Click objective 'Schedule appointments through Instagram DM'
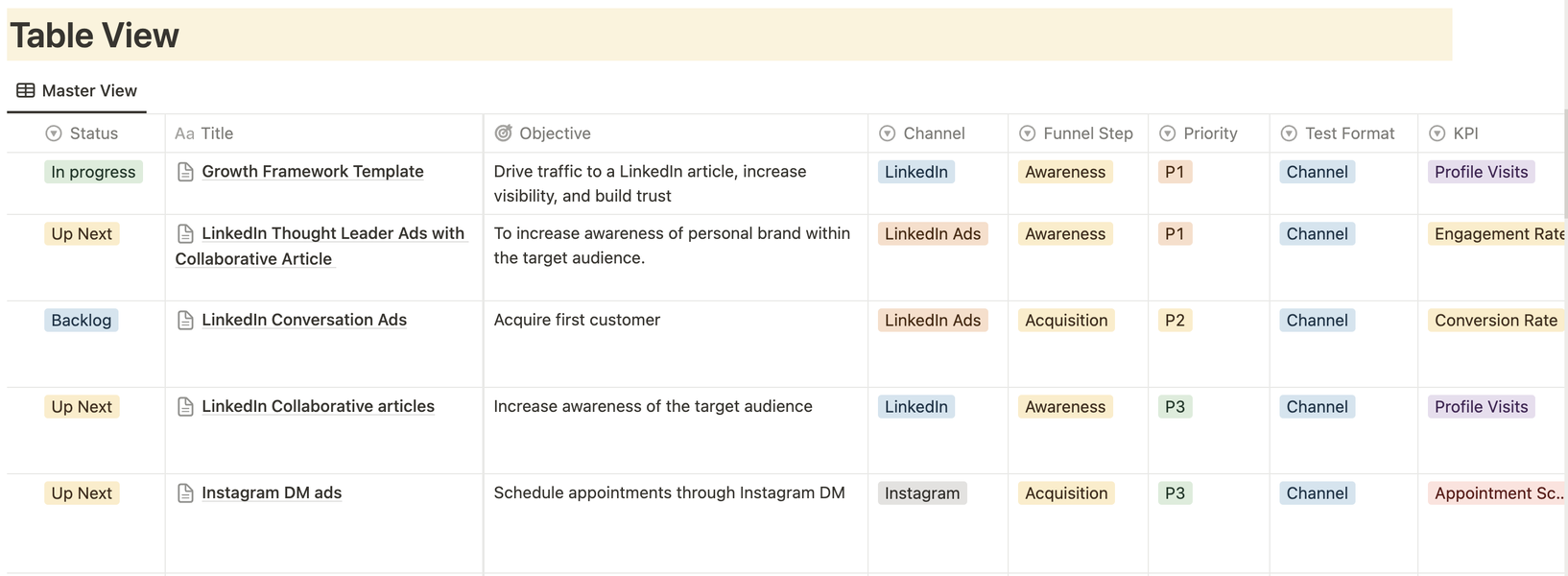Image resolution: width=1568 pixels, height=576 pixels. point(669,492)
